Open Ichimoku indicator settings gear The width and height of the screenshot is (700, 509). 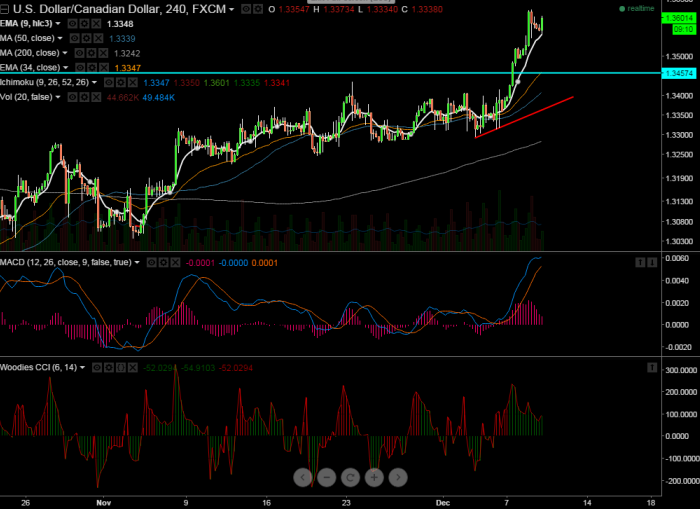point(121,83)
